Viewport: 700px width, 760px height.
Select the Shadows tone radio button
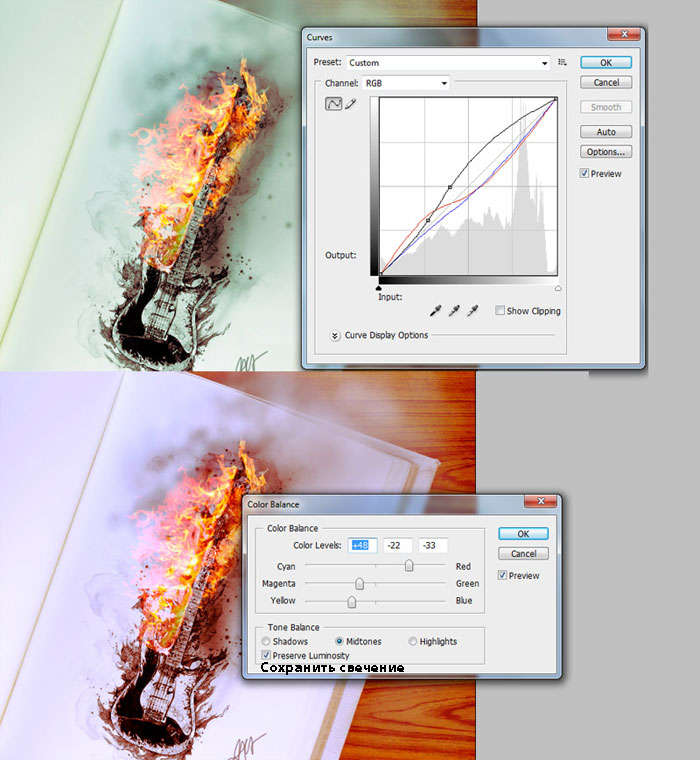266,641
